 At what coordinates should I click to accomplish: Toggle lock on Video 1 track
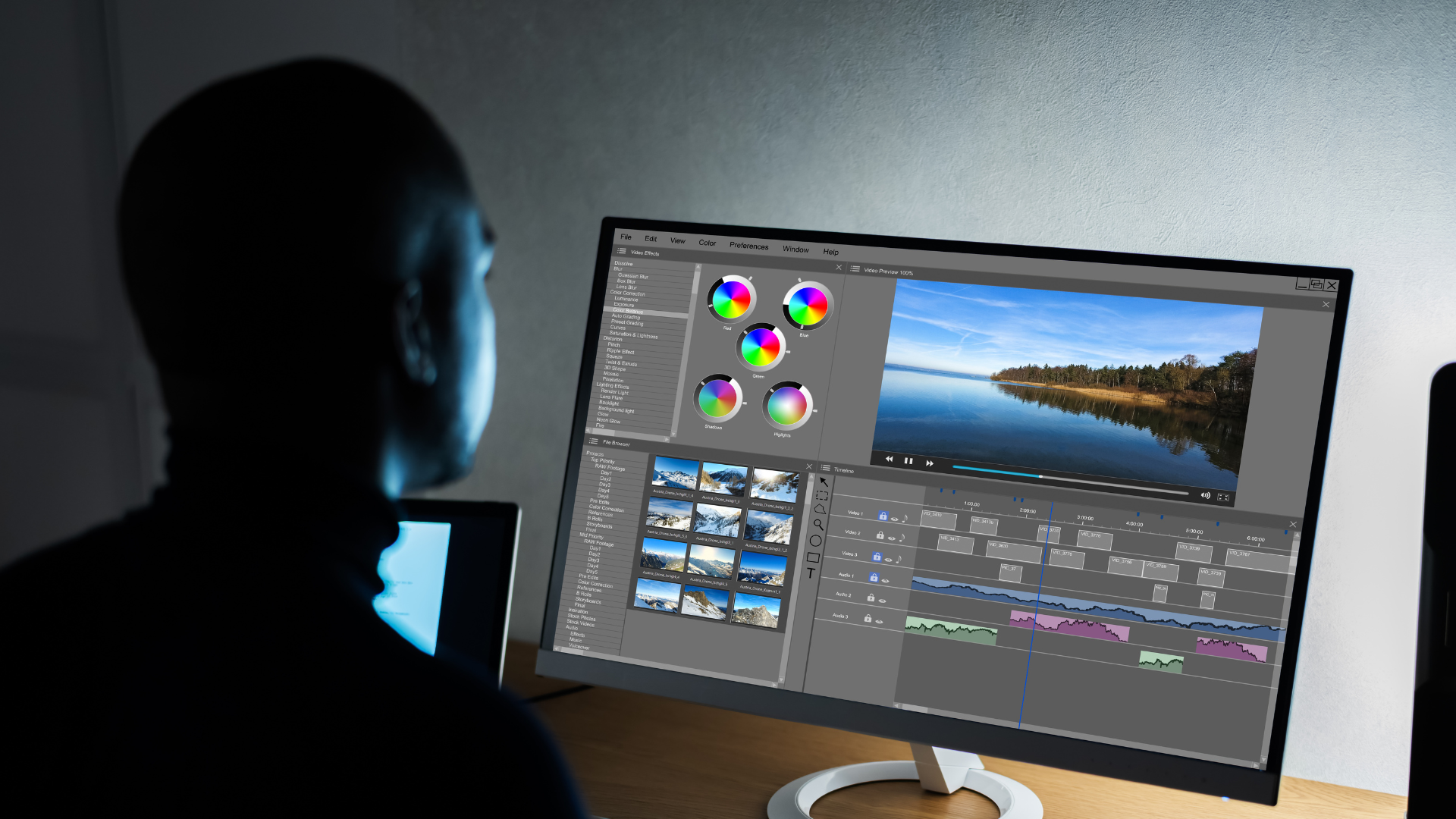883,516
